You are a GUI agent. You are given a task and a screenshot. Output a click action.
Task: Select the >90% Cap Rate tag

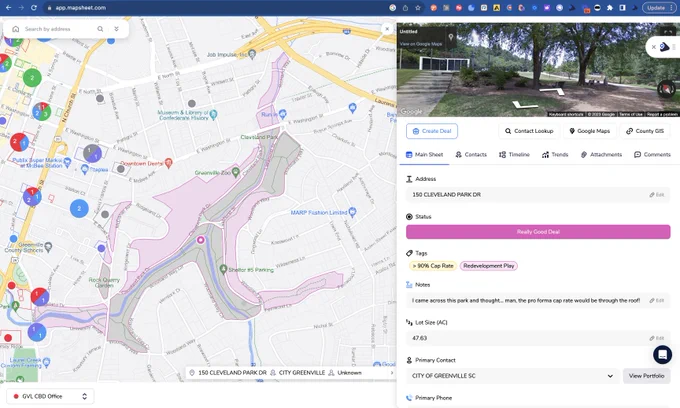433,266
